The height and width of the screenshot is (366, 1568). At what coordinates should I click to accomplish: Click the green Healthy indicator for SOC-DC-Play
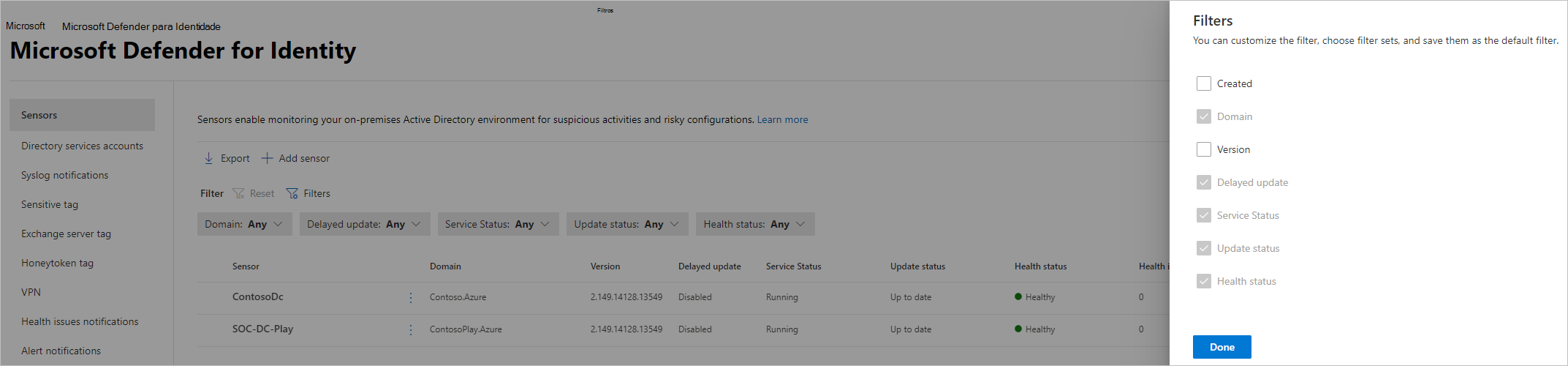point(1018,329)
